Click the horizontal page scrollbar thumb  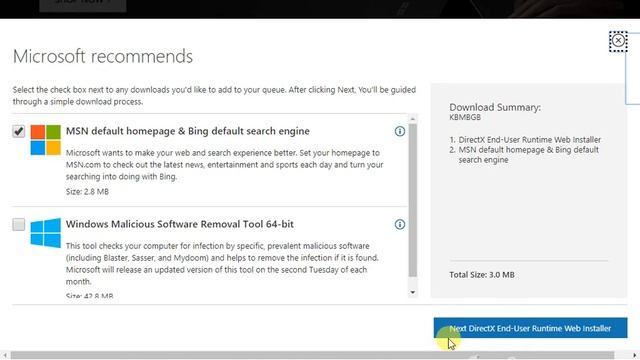(x=312, y=356)
